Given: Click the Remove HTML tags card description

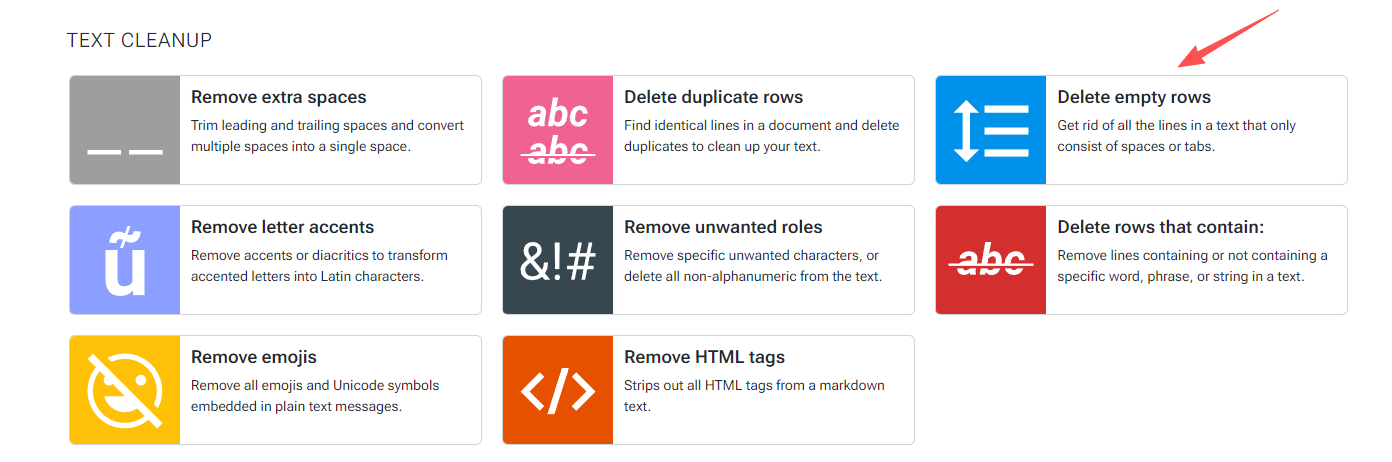Looking at the screenshot, I should [x=753, y=396].
